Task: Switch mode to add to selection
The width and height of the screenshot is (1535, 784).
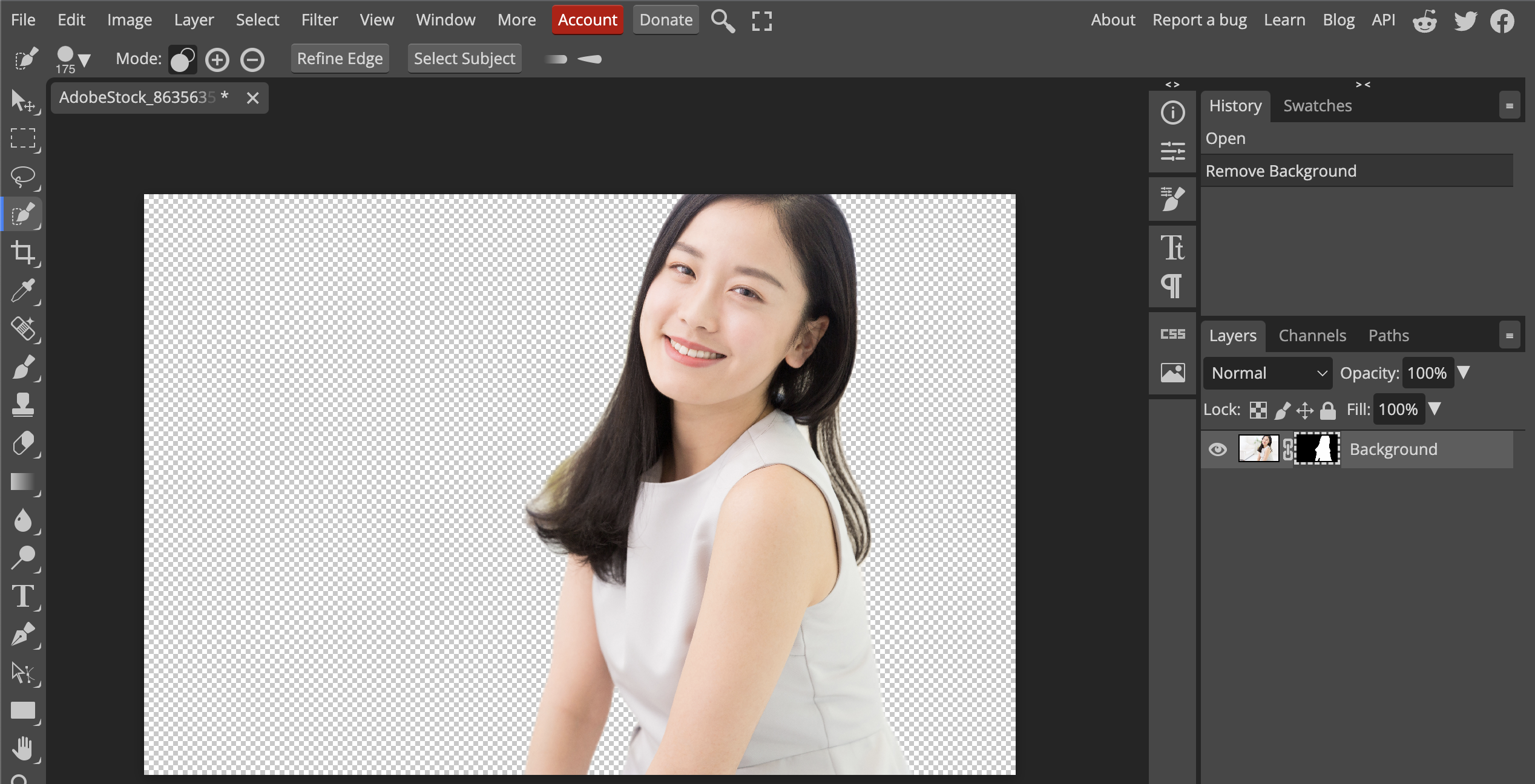Action: coord(217,59)
